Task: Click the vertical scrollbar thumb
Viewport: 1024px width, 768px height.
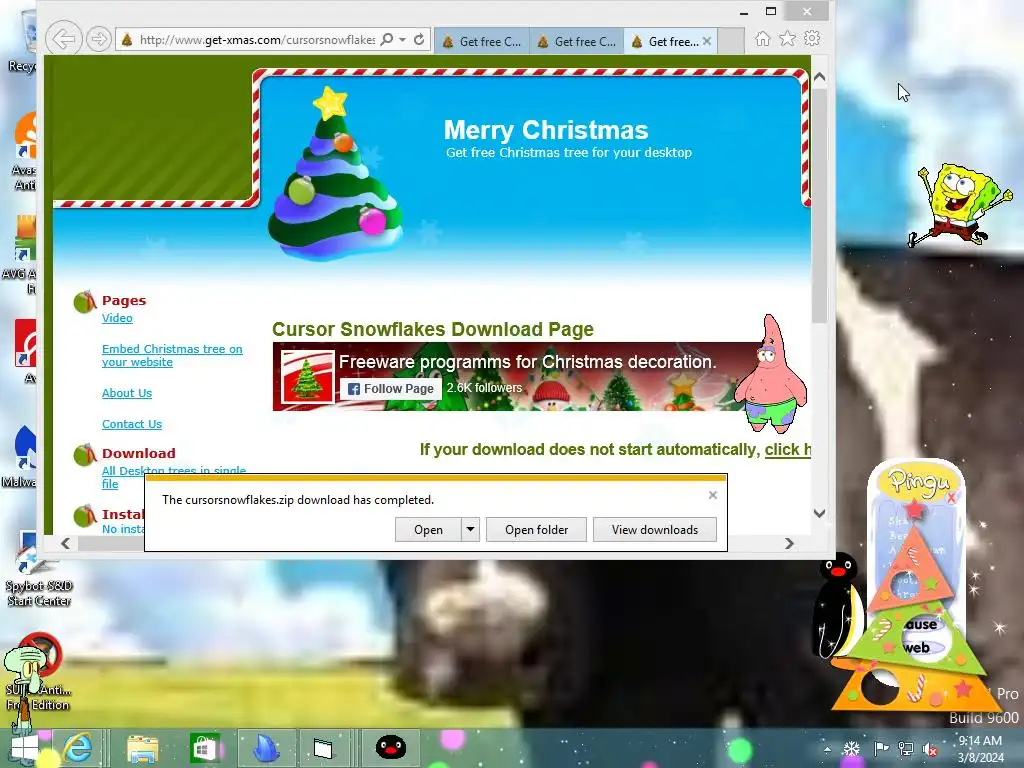Action: [819, 206]
